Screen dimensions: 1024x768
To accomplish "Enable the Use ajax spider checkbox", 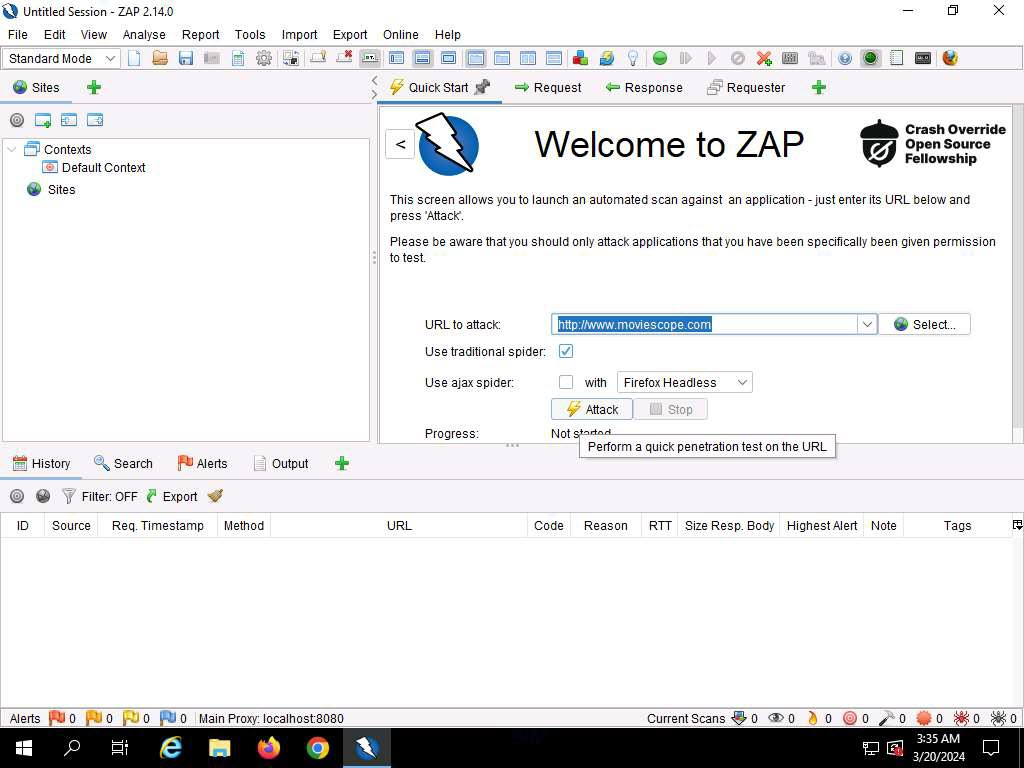I will click(566, 382).
